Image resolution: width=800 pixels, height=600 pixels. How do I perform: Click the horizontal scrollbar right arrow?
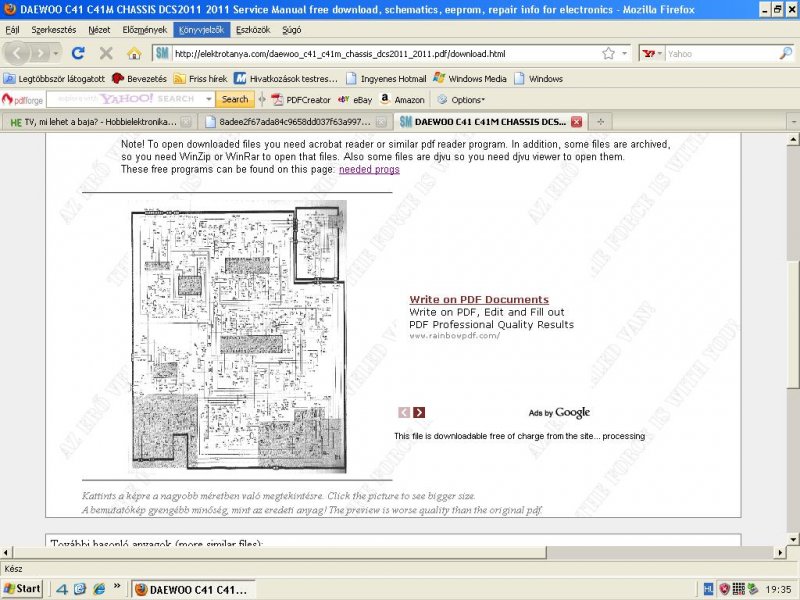pyautogui.click(x=780, y=552)
